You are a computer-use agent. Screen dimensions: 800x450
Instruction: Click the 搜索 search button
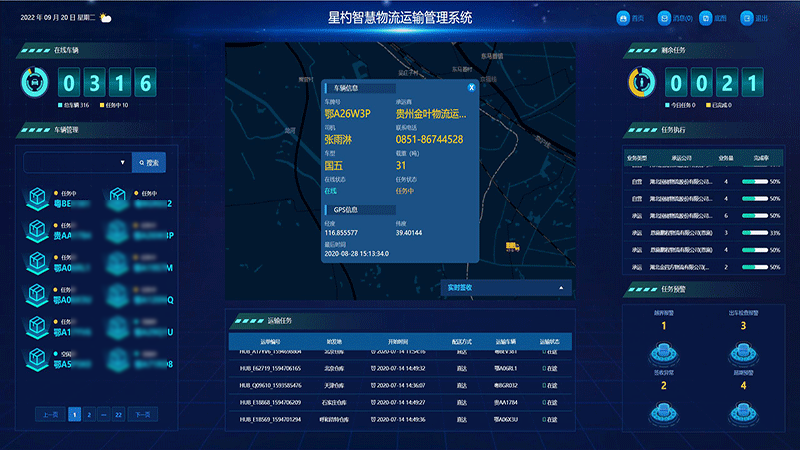coord(148,161)
